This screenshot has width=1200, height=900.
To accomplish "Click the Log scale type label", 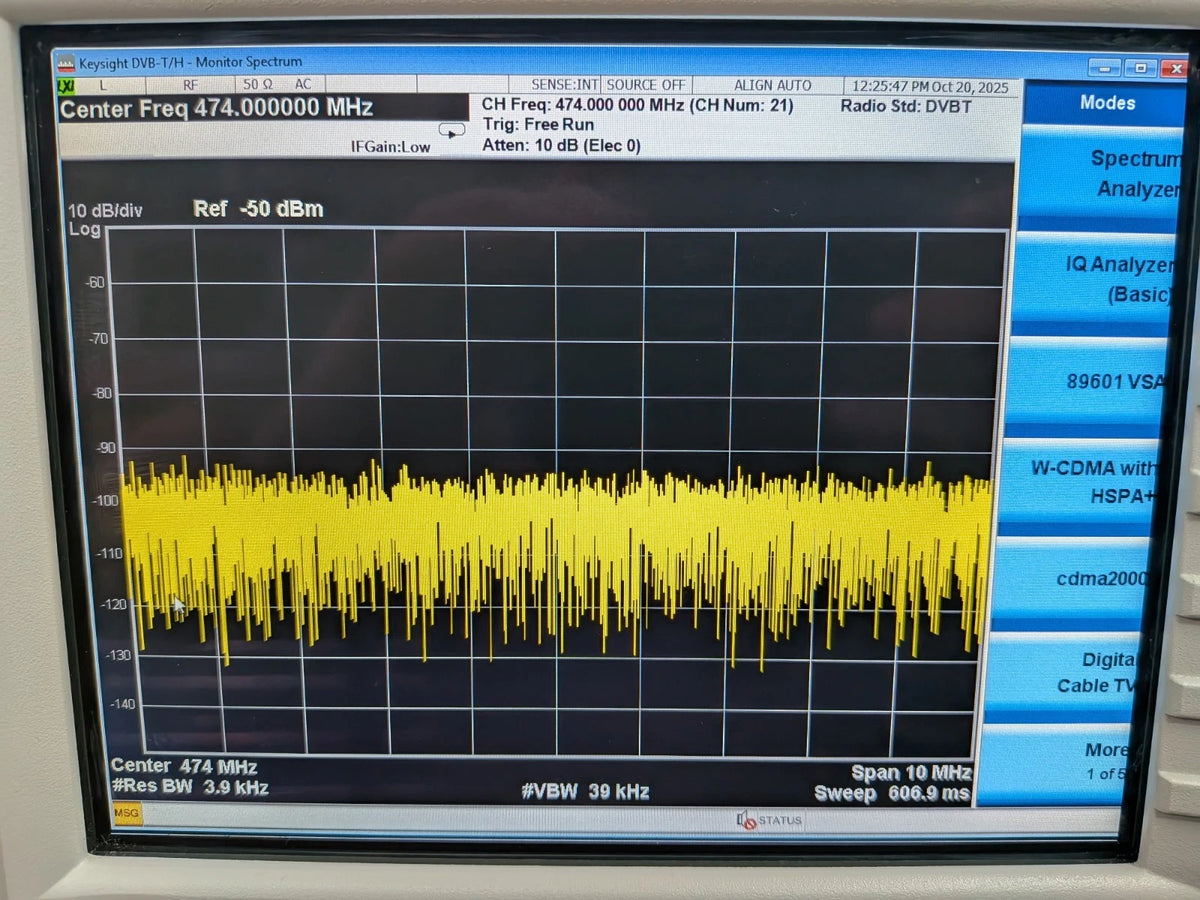I will (85, 230).
